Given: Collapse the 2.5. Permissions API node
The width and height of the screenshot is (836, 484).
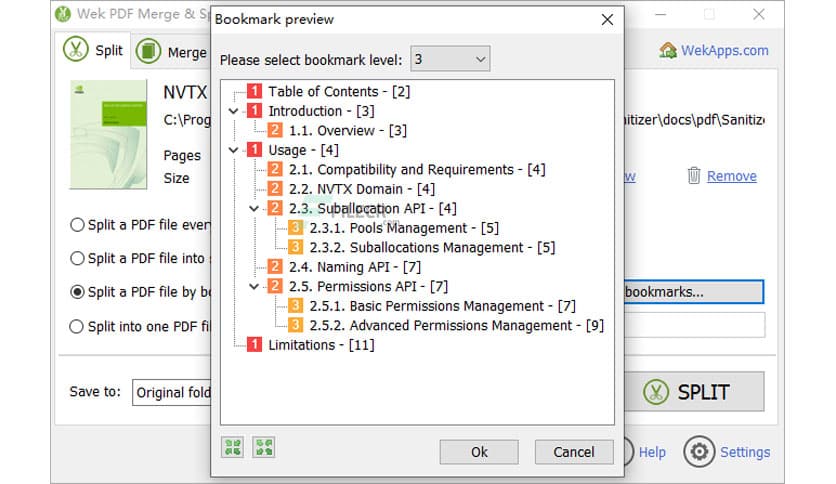Looking at the screenshot, I should point(254,287).
